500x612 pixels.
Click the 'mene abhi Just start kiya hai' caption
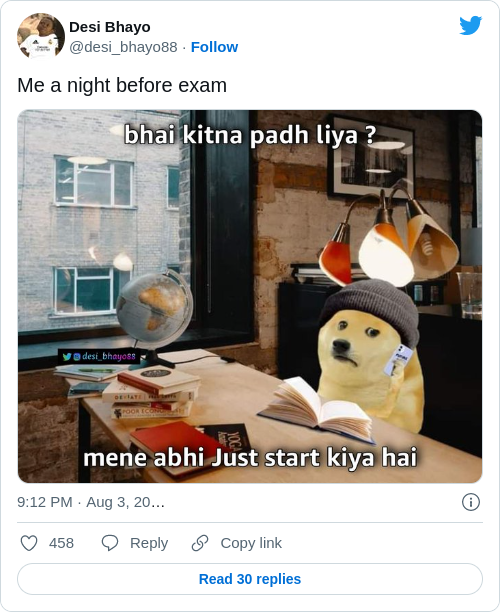click(250, 457)
